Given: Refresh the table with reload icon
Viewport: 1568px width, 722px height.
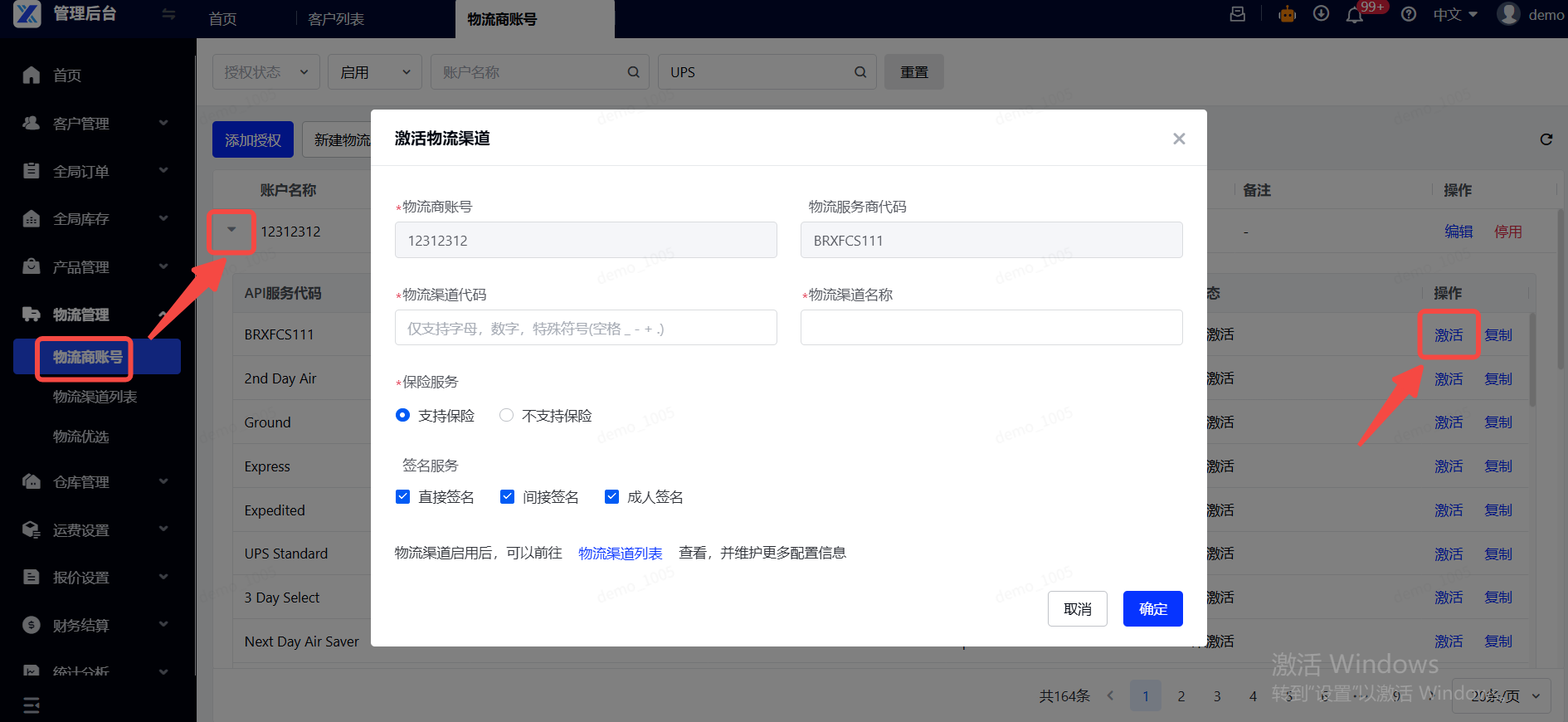Looking at the screenshot, I should click(1546, 139).
